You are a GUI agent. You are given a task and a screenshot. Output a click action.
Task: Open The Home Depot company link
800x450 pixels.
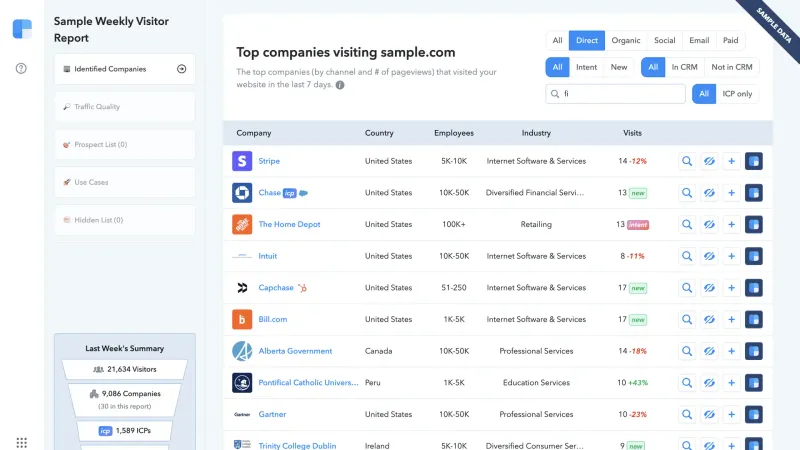[x=289, y=224]
